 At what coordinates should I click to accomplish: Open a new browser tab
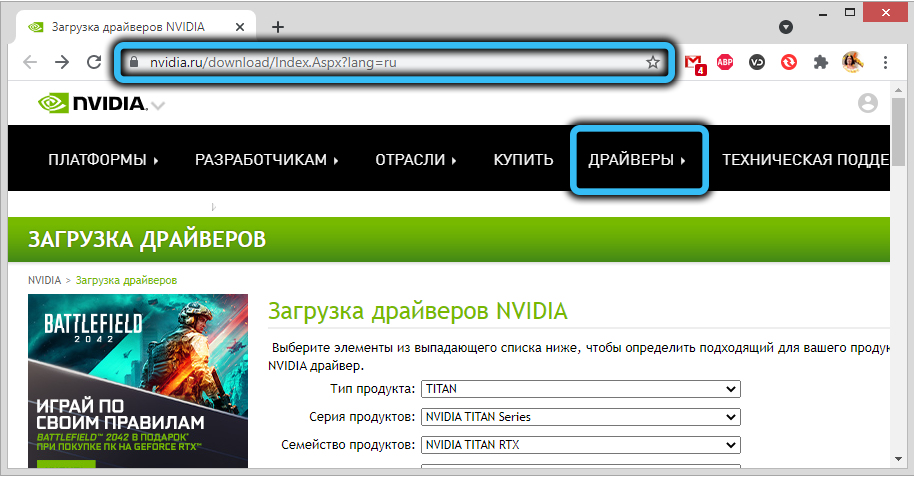click(x=278, y=27)
